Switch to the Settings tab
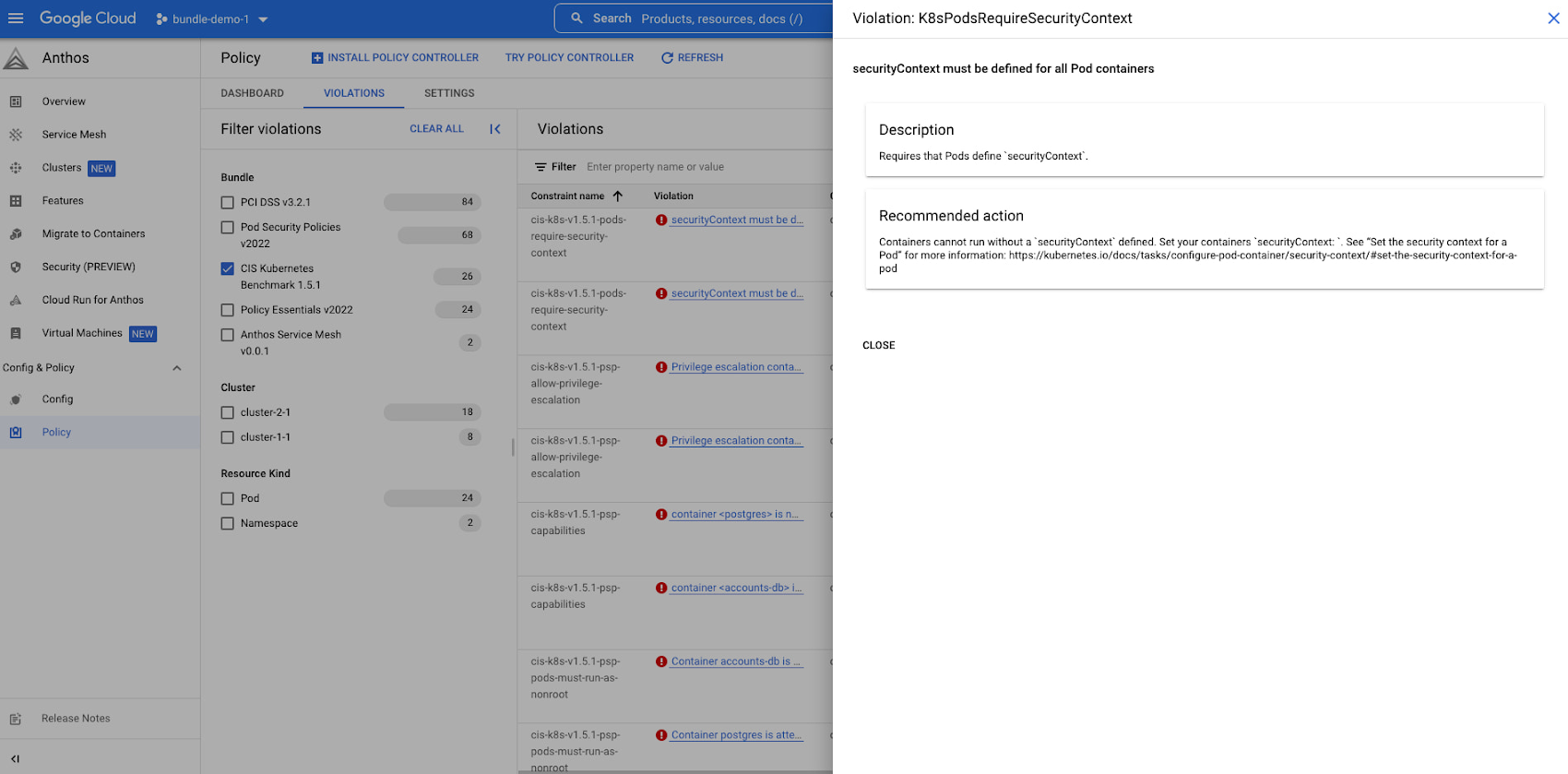This screenshot has height=774, width=1568. point(449,93)
